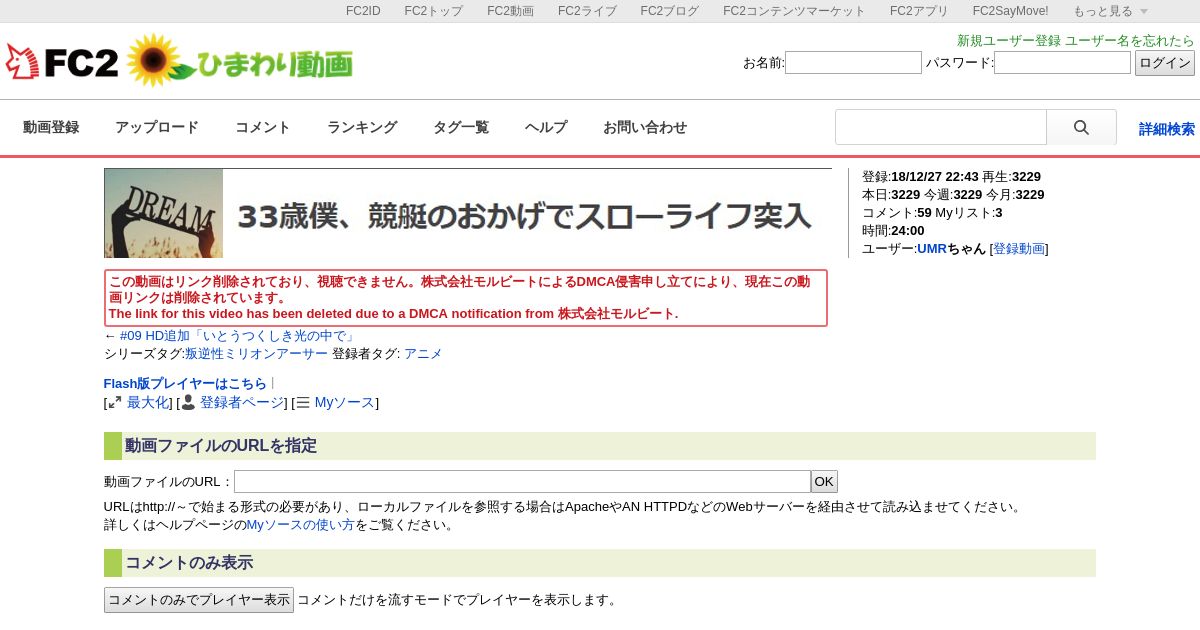This screenshot has height=630, width=1200.
Task: Open 登録者ページ link
Action: click(x=242, y=402)
